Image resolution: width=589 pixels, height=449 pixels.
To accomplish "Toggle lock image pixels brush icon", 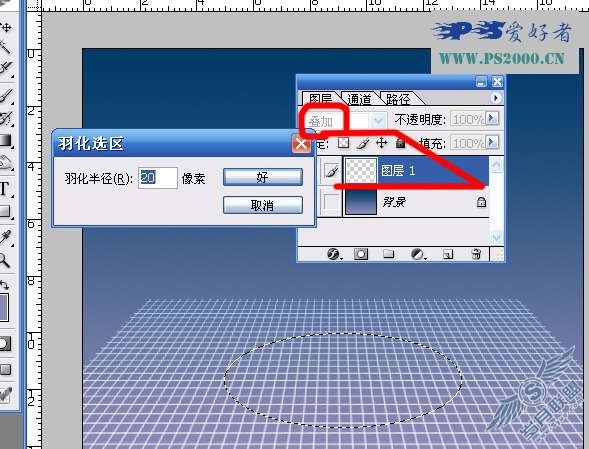I will pos(362,143).
